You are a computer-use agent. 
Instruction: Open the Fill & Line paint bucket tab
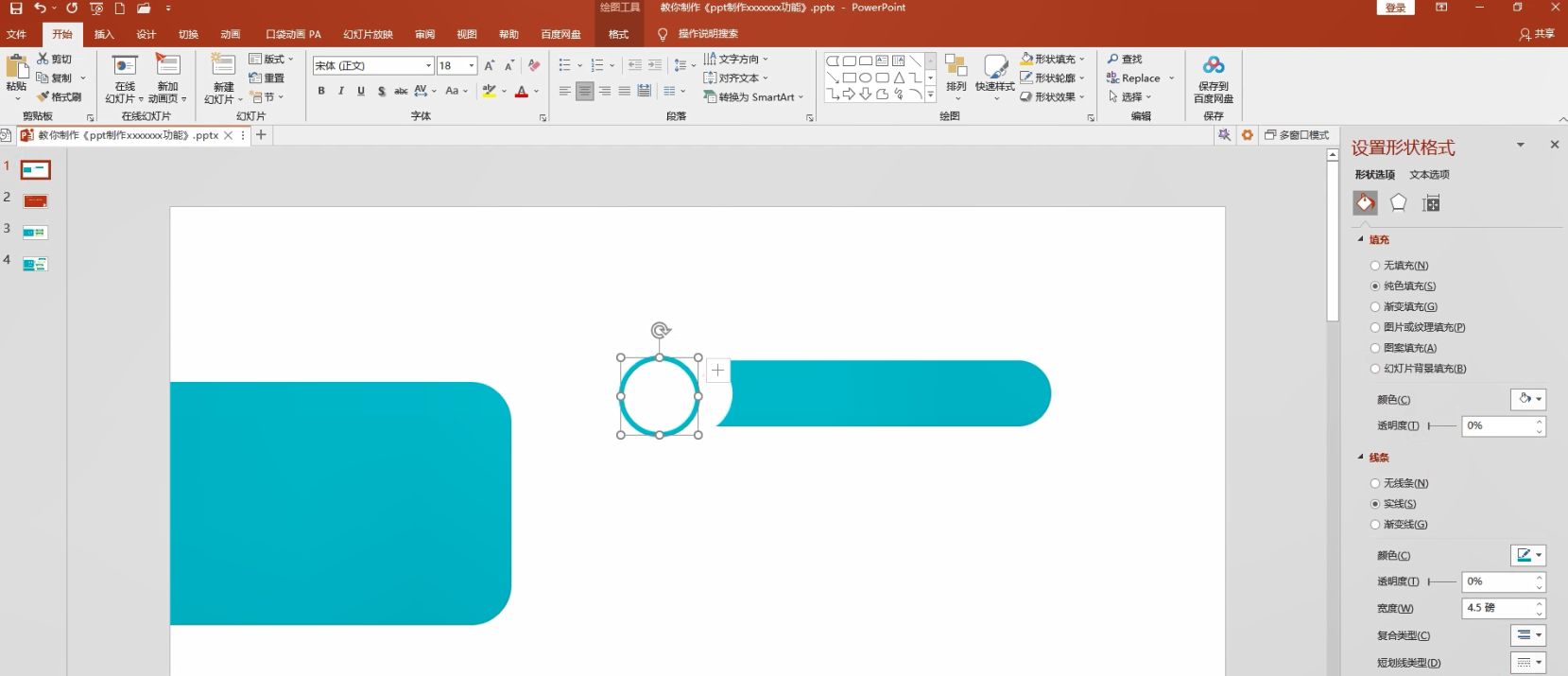point(1365,203)
